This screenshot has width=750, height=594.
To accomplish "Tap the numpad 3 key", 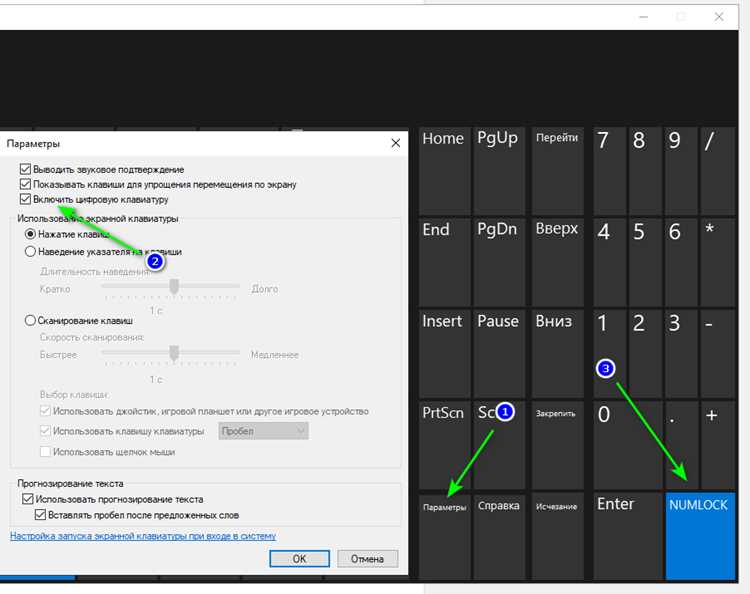I will point(681,353).
